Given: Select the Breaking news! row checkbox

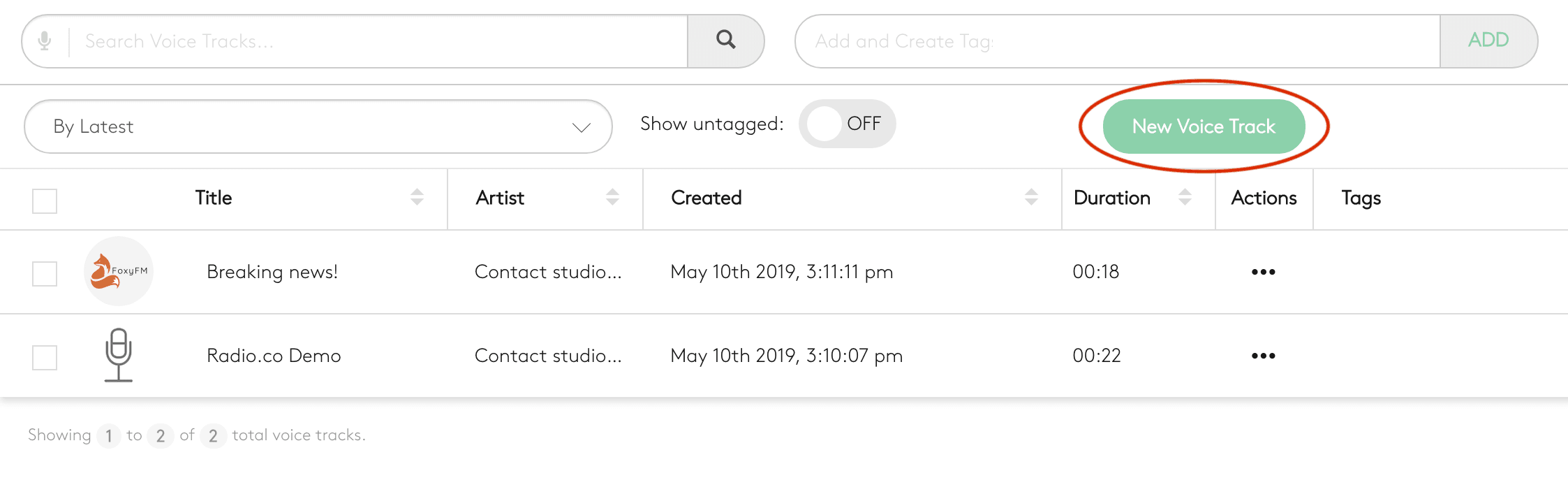Looking at the screenshot, I should click(x=45, y=274).
